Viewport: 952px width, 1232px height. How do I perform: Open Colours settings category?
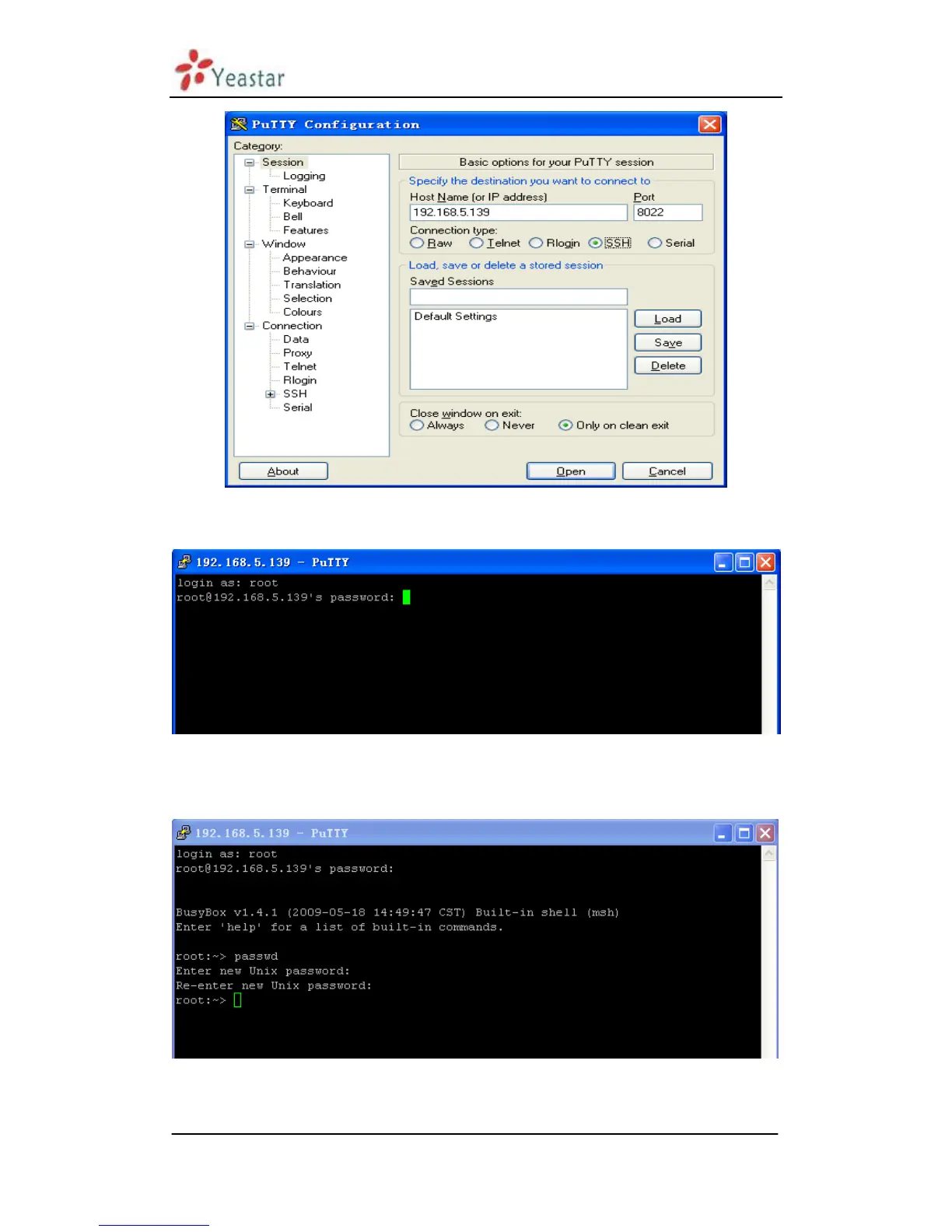coord(303,312)
